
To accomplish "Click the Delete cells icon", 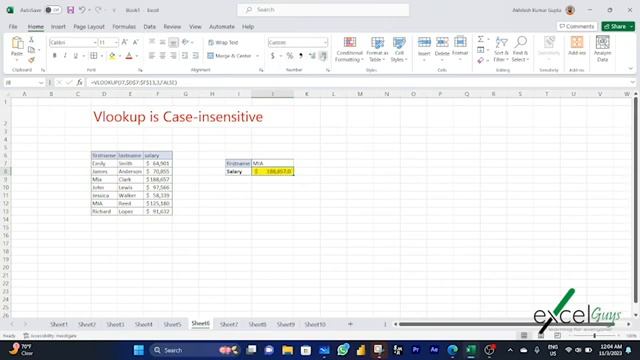I will point(442,43).
